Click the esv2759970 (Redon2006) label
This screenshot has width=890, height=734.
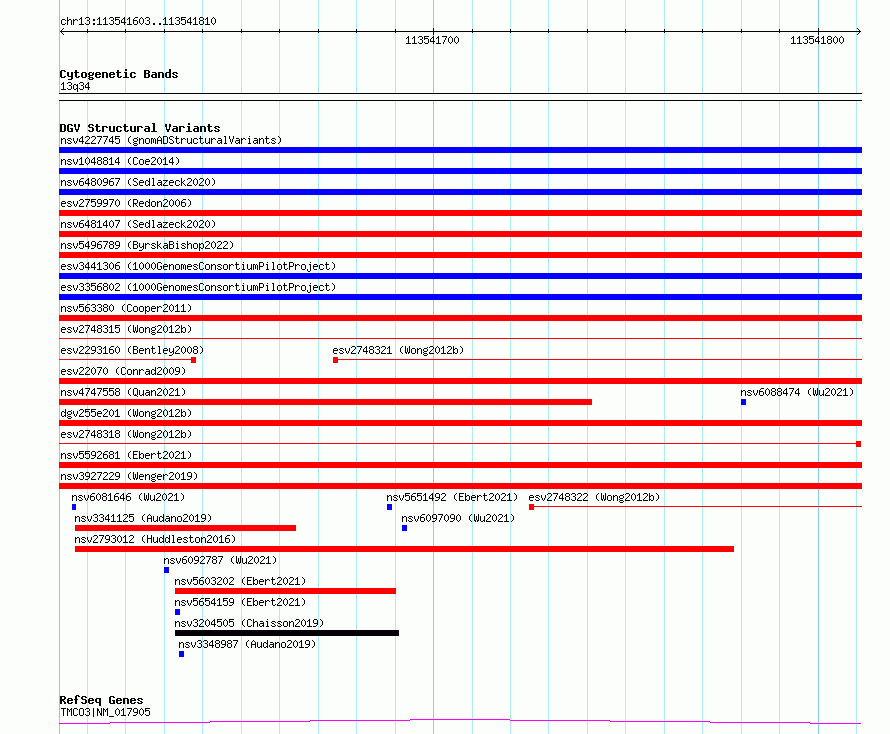pyautogui.click(x=126, y=203)
